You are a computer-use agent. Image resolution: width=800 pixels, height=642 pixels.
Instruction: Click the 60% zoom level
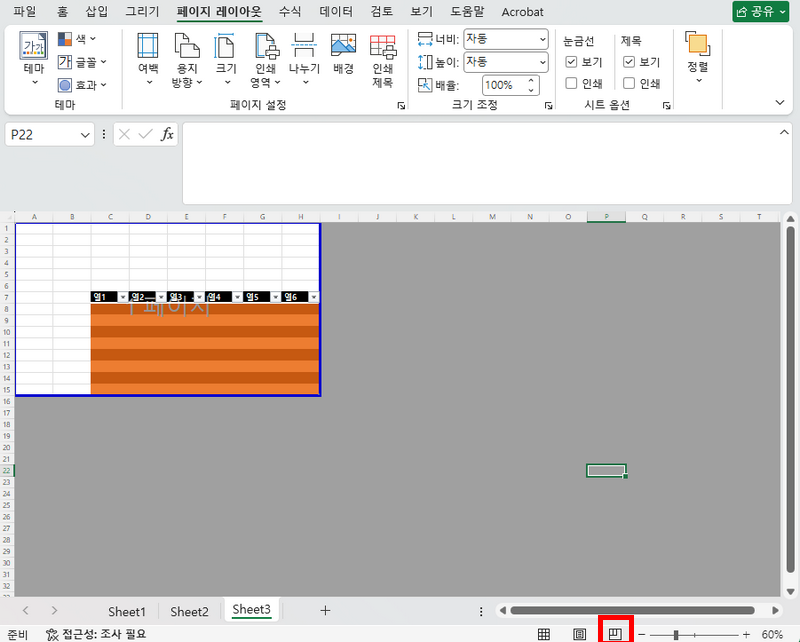point(772,634)
